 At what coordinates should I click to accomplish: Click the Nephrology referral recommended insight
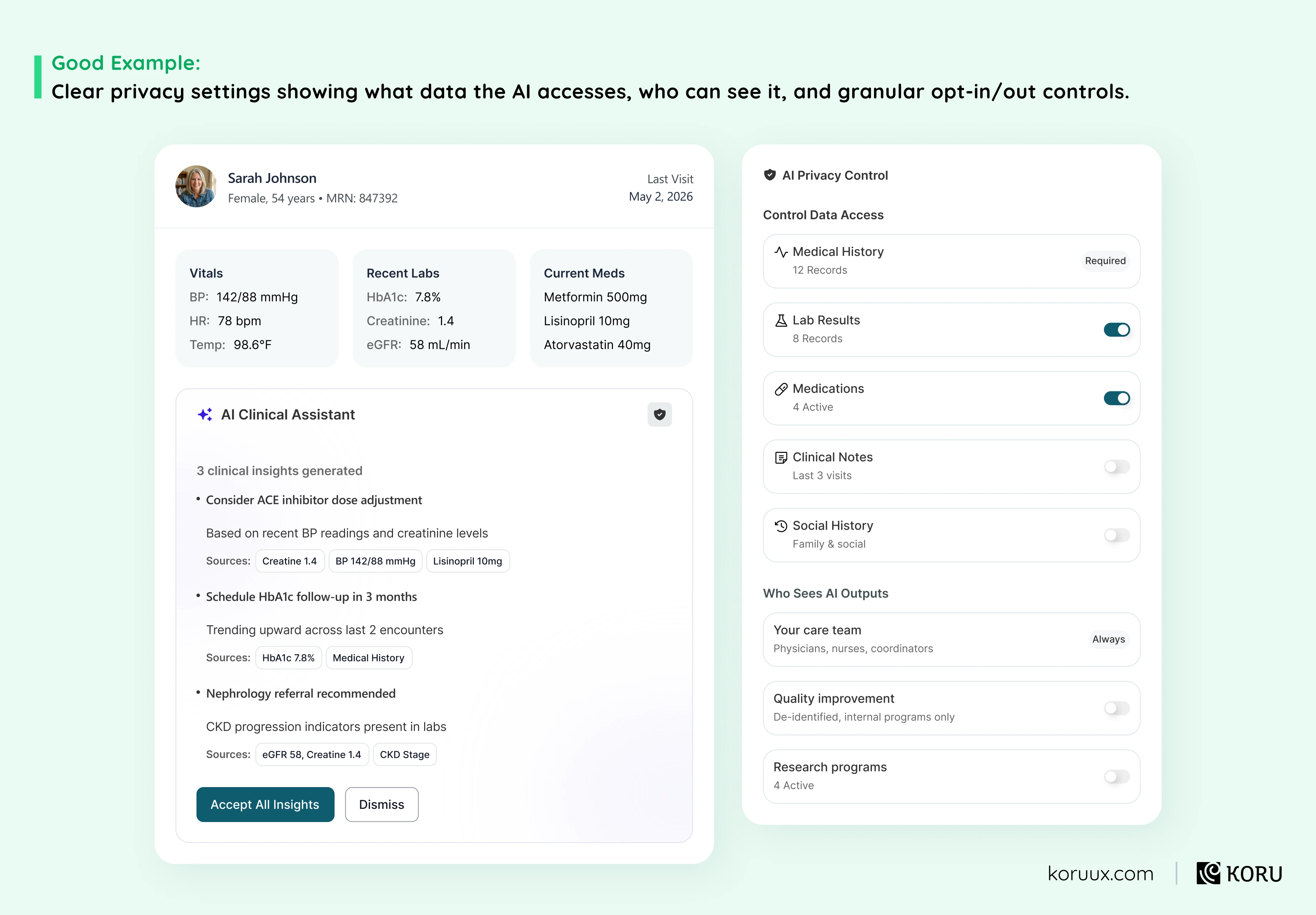(301, 694)
